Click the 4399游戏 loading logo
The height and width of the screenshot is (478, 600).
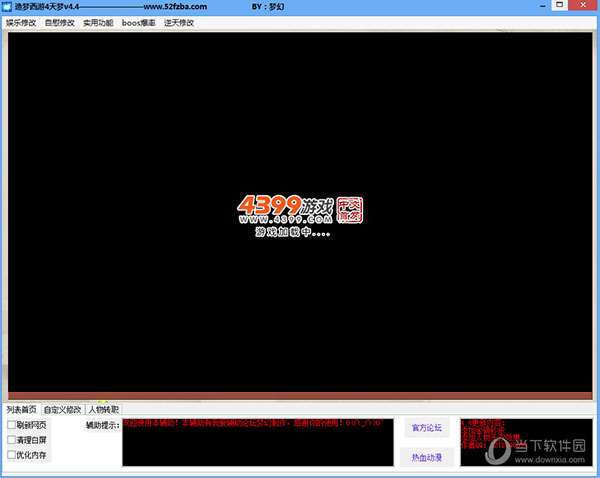point(300,209)
